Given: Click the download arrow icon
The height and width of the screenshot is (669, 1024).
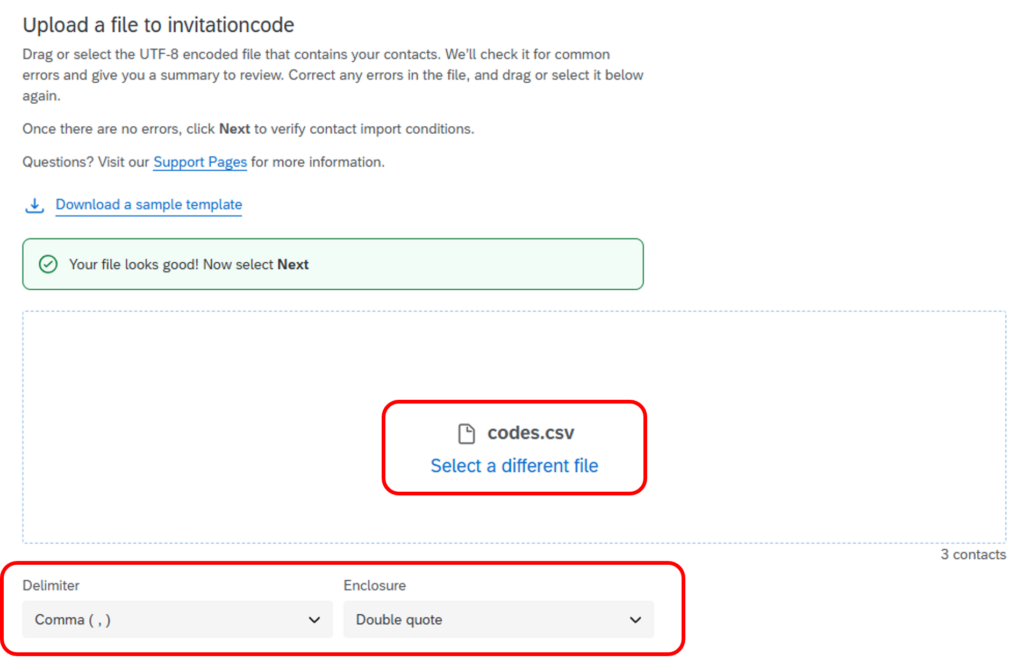Looking at the screenshot, I should (35, 205).
